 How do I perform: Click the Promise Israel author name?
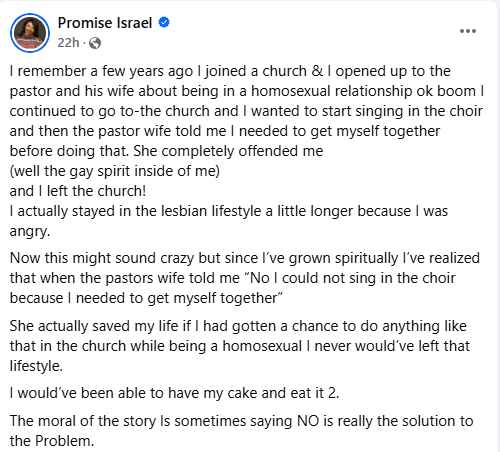(x=105, y=23)
